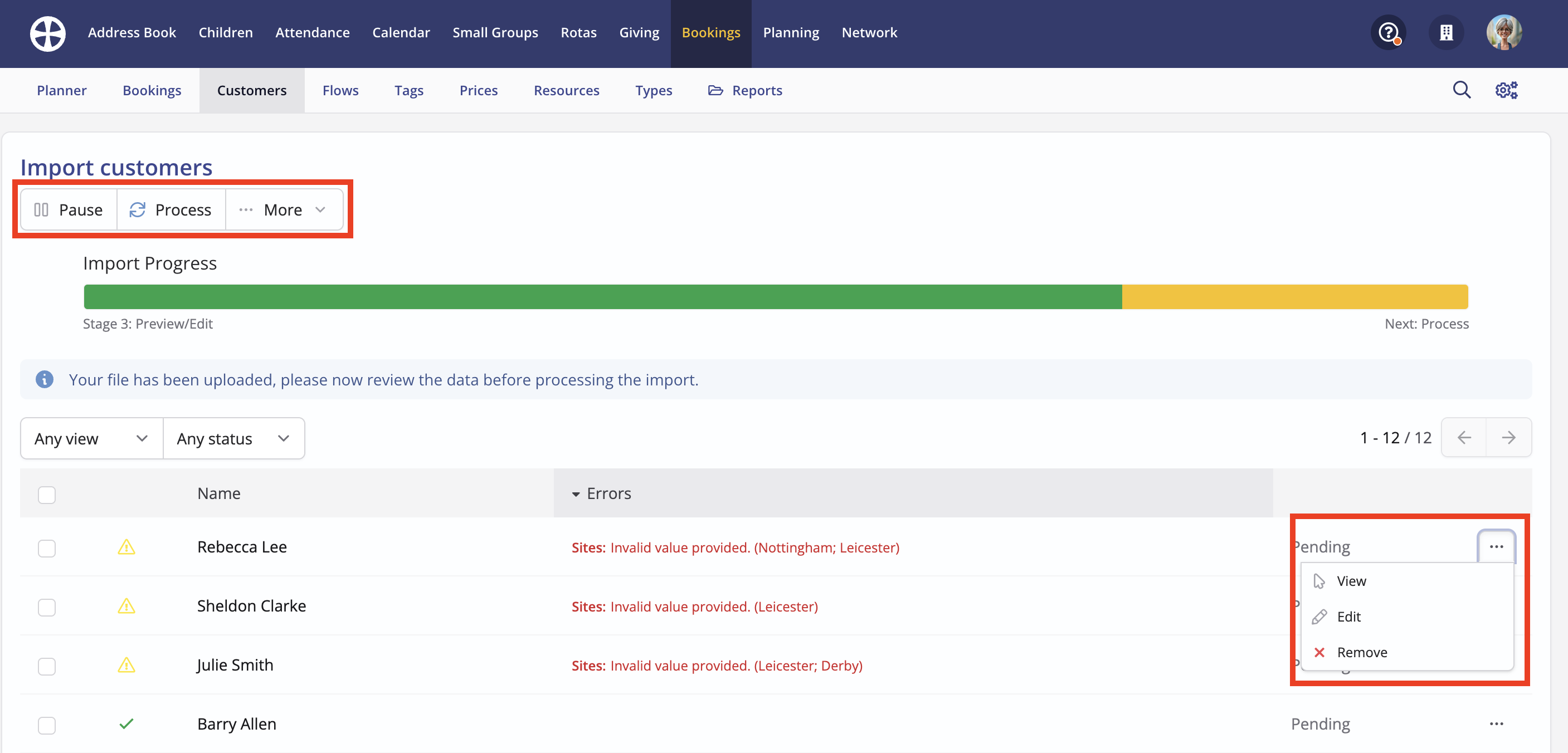Click the info icon in upload notice

(x=45, y=379)
